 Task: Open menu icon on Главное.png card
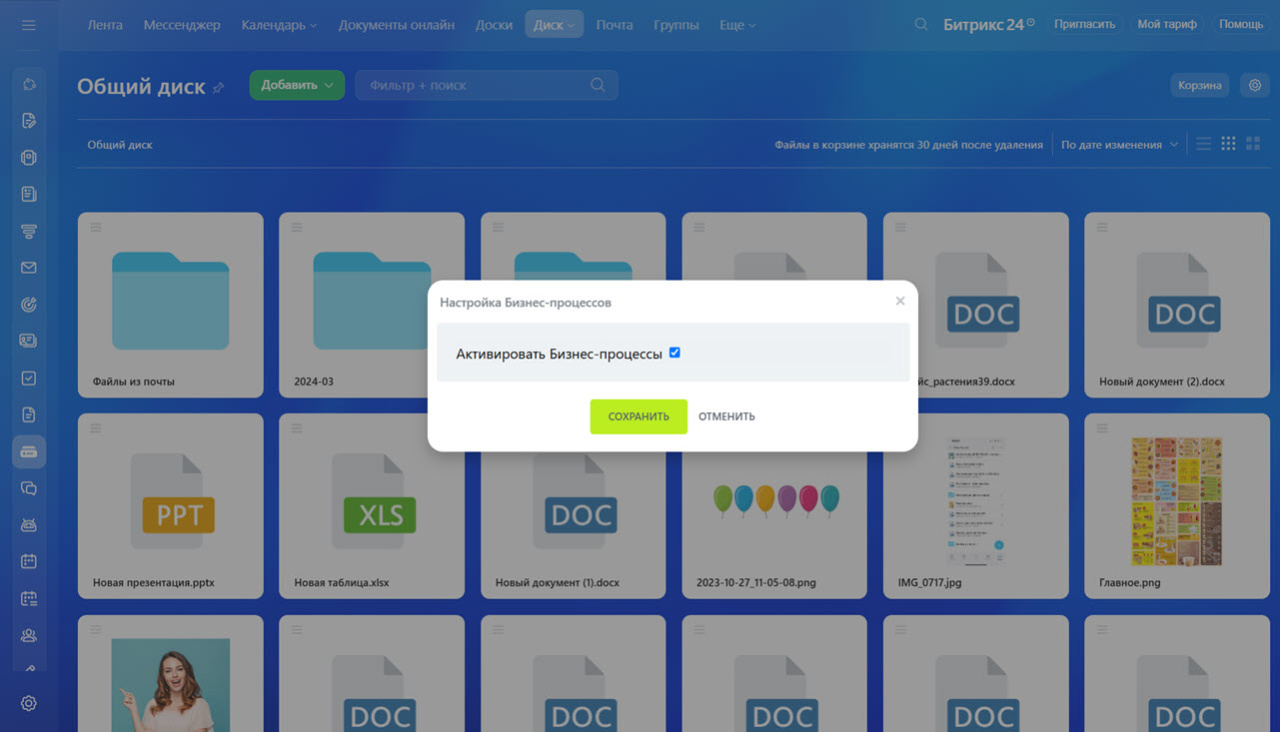[x=1102, y=428]
